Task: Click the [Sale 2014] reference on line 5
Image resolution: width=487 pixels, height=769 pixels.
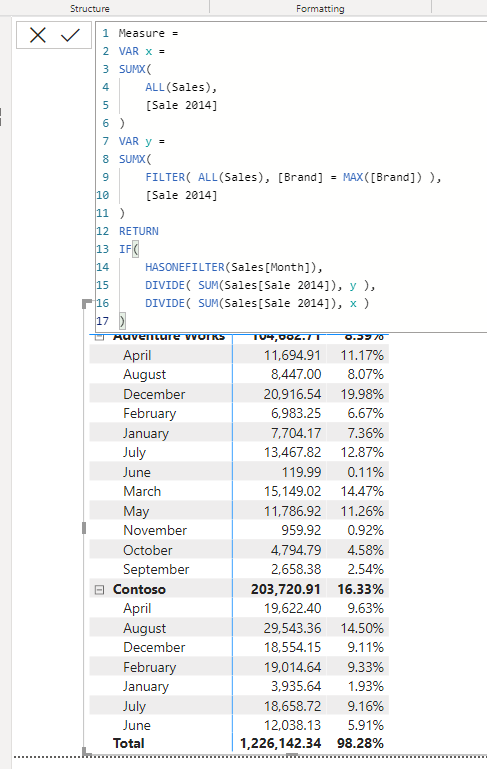Action: [181, 105]
